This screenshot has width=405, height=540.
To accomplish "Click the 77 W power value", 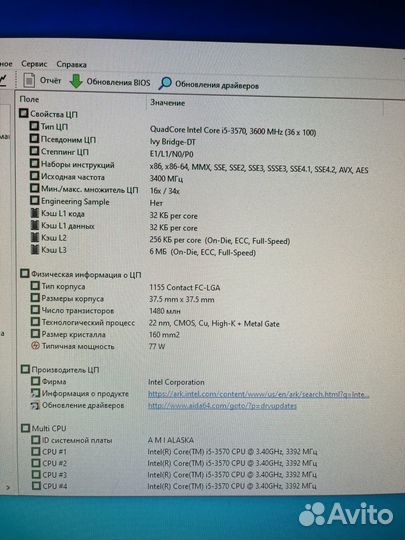I will [157, 346].
